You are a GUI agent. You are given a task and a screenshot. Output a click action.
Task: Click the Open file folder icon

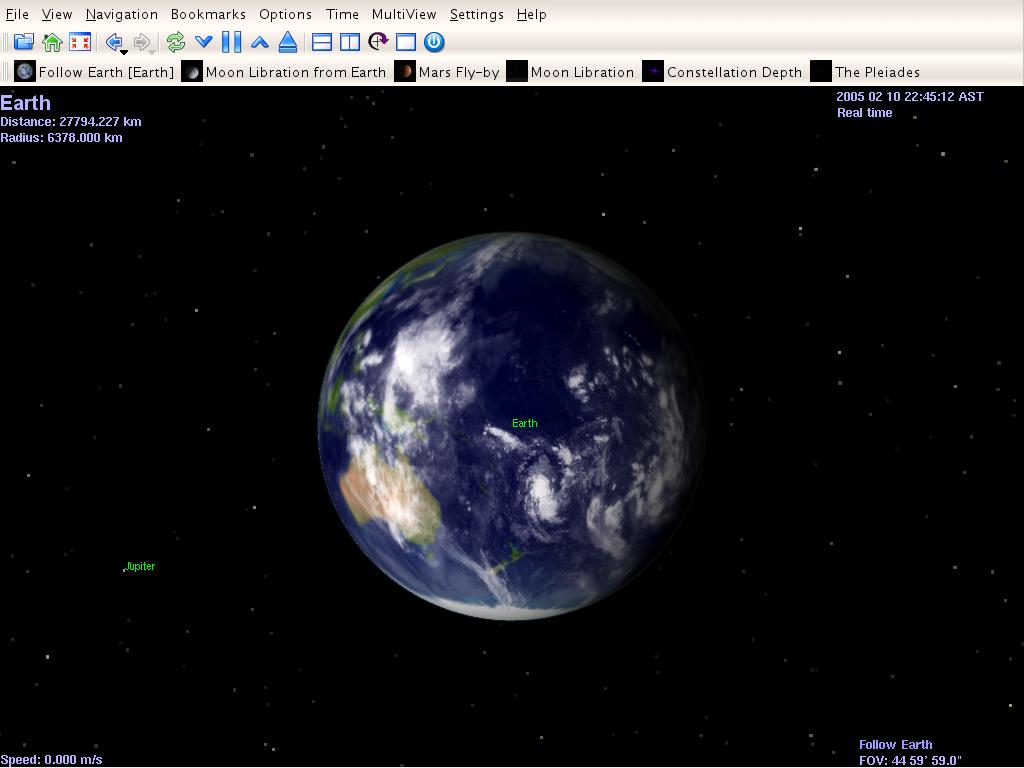click(x=23, y=42)
